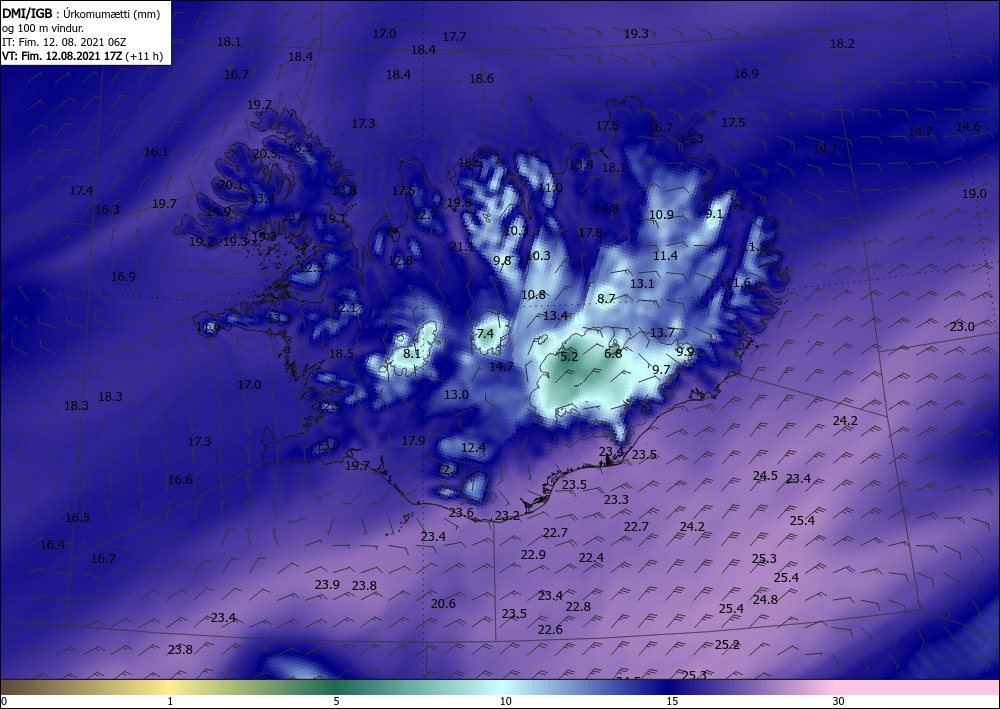The image size is (1000, 709).
Task: Click the map value 25.2
Action: click(727, 645)
